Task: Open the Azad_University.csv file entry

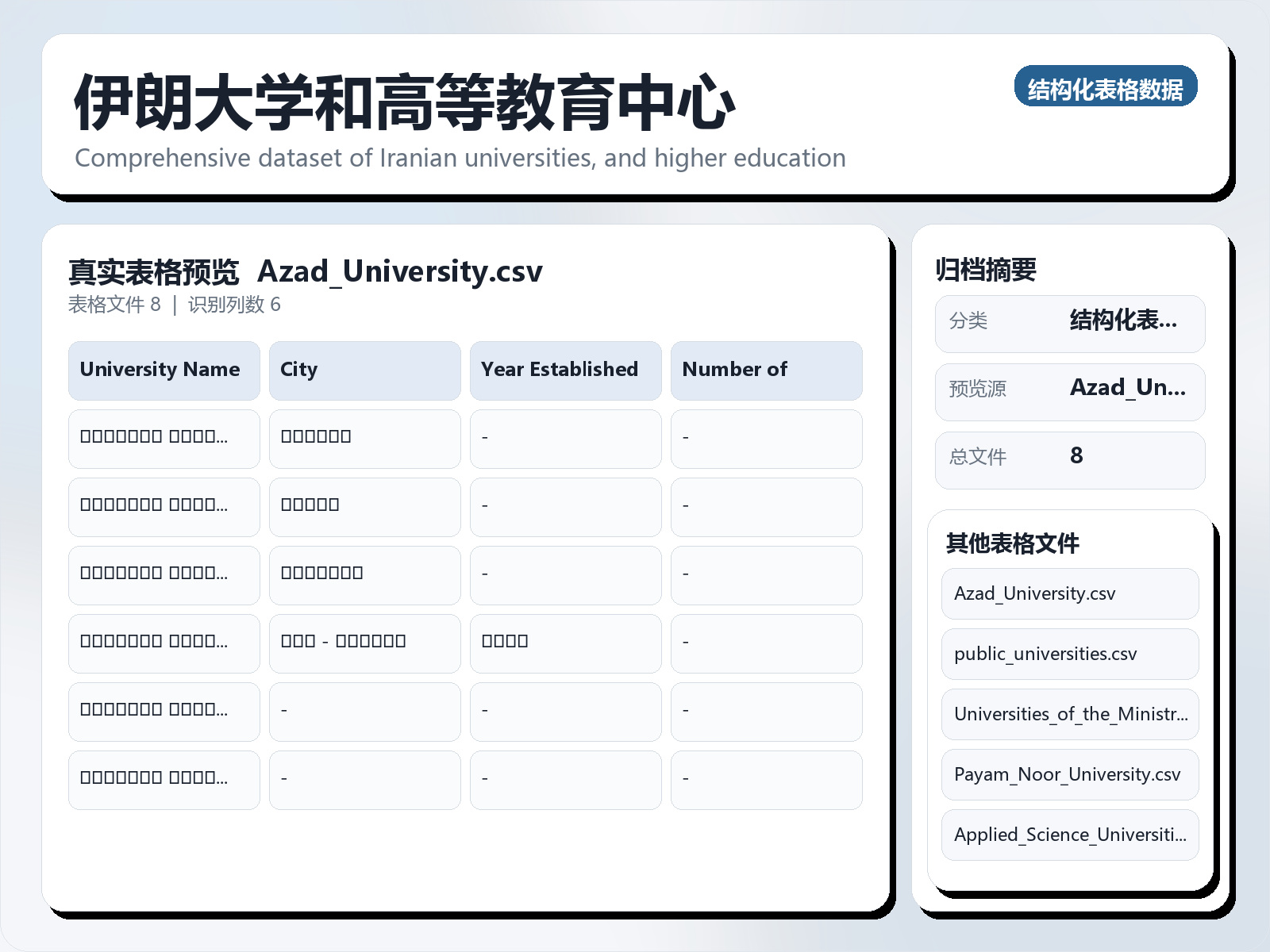Action: (1069, 593)
